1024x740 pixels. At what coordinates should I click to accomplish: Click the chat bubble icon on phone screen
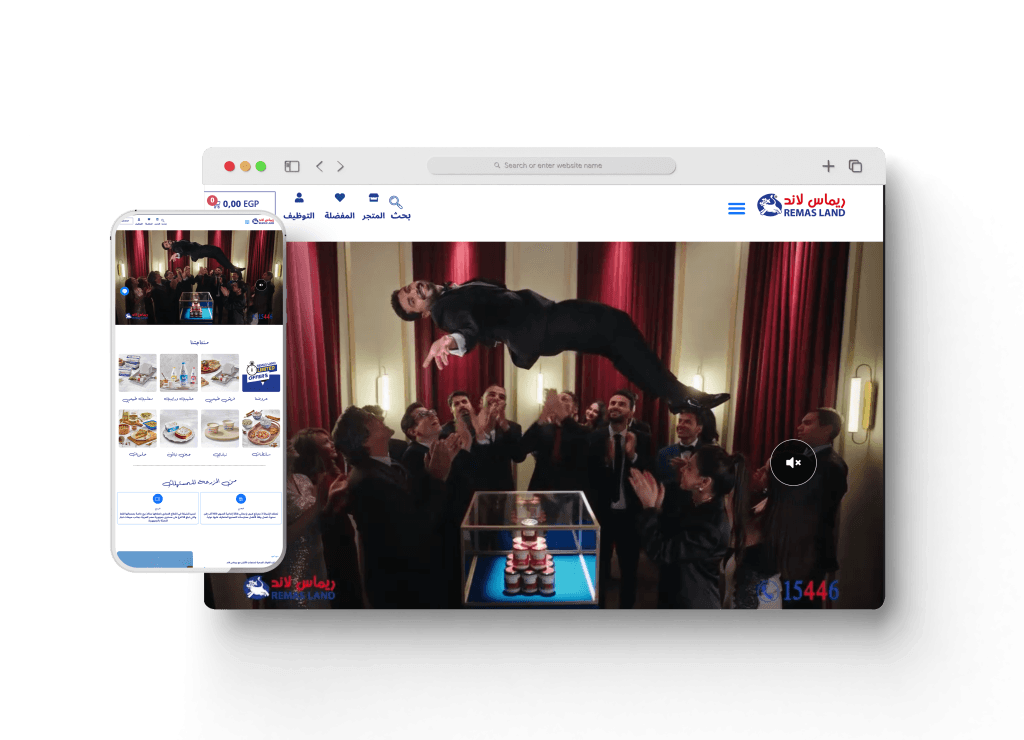pyautogui.click(x=125, y=292)
